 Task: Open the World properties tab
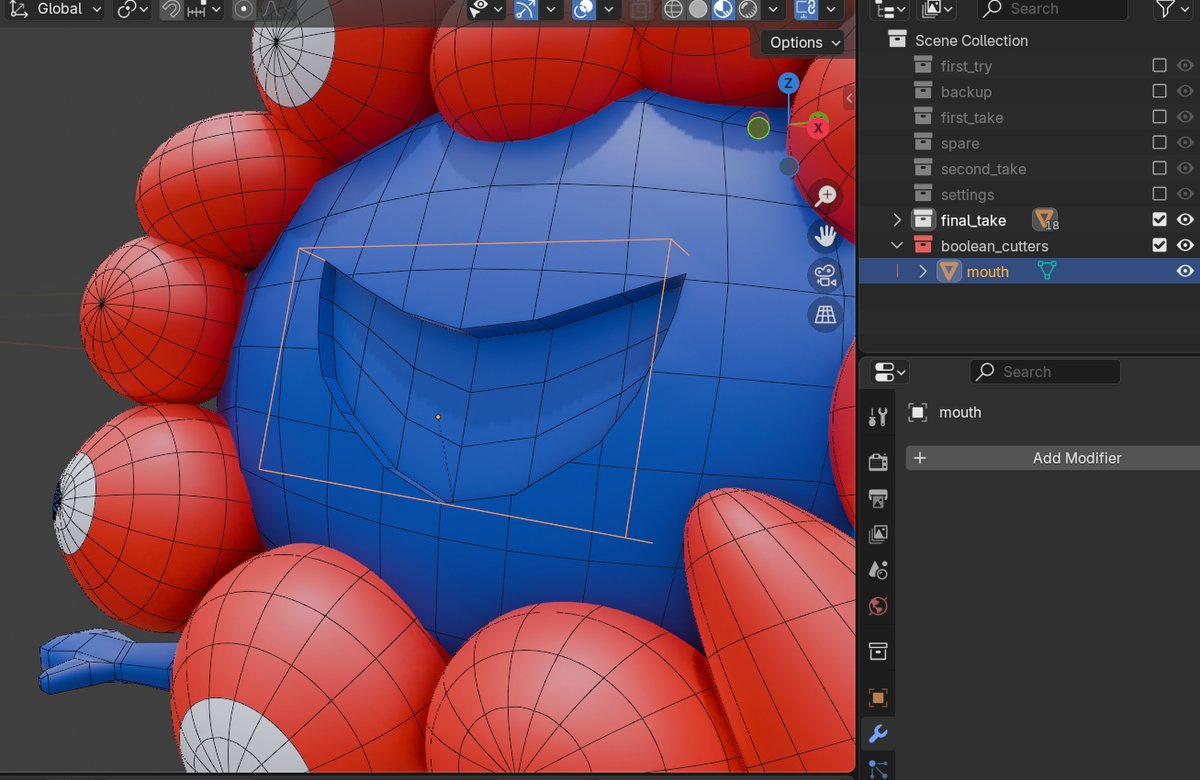878,606
